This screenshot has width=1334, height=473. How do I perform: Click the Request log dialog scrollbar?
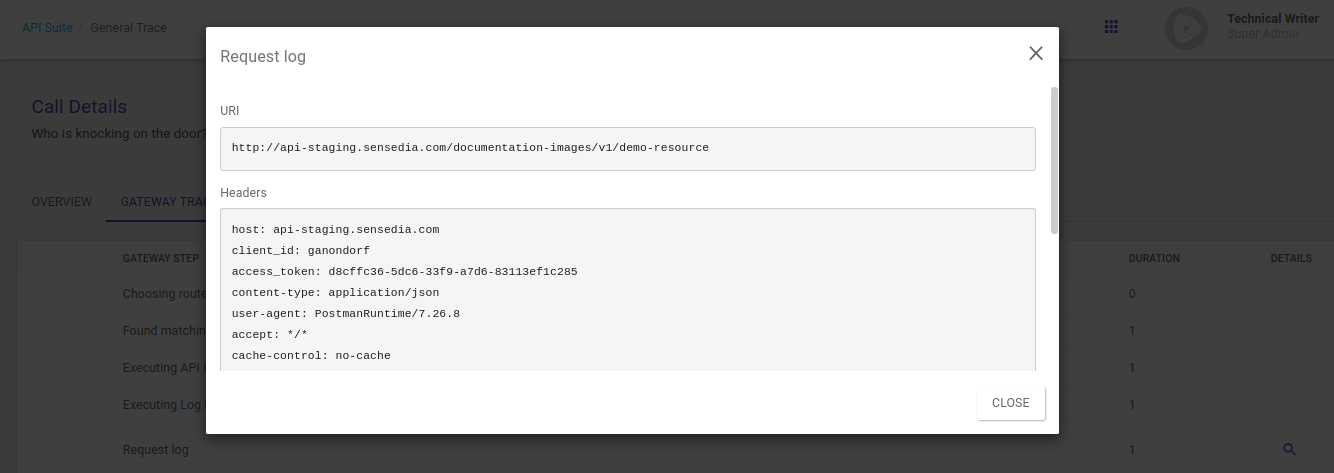click(x=1054, y=160)
